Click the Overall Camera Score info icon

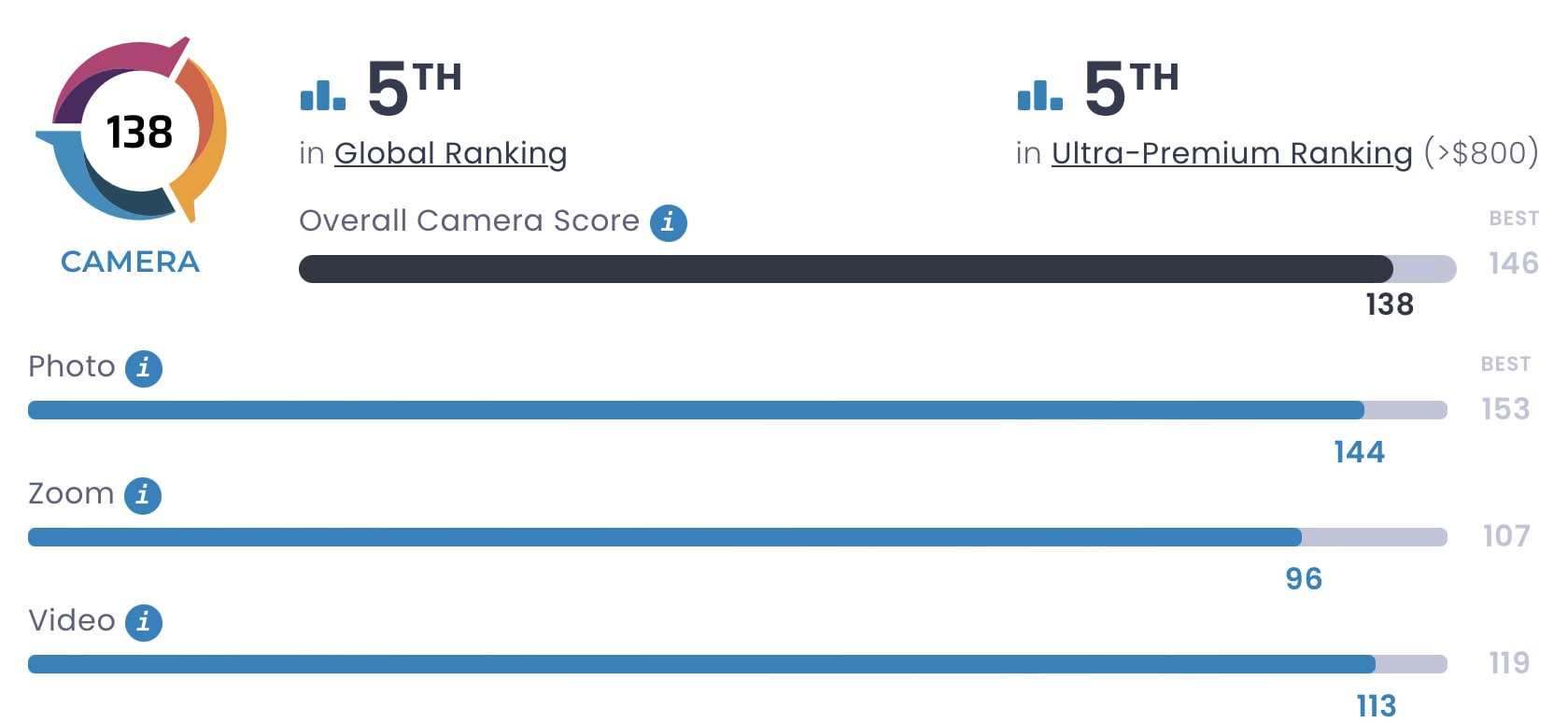pos(668,223)
